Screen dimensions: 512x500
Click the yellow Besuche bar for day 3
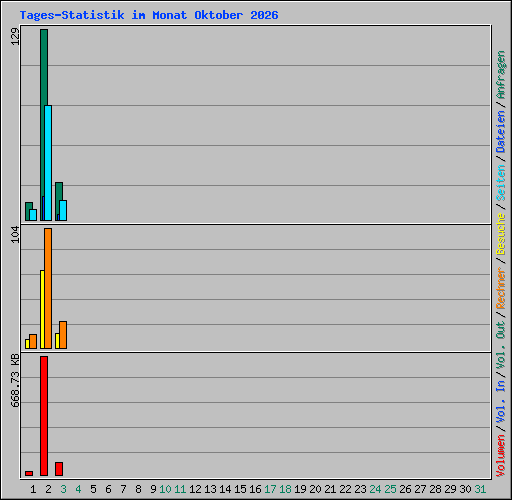(x=57, y=341)
